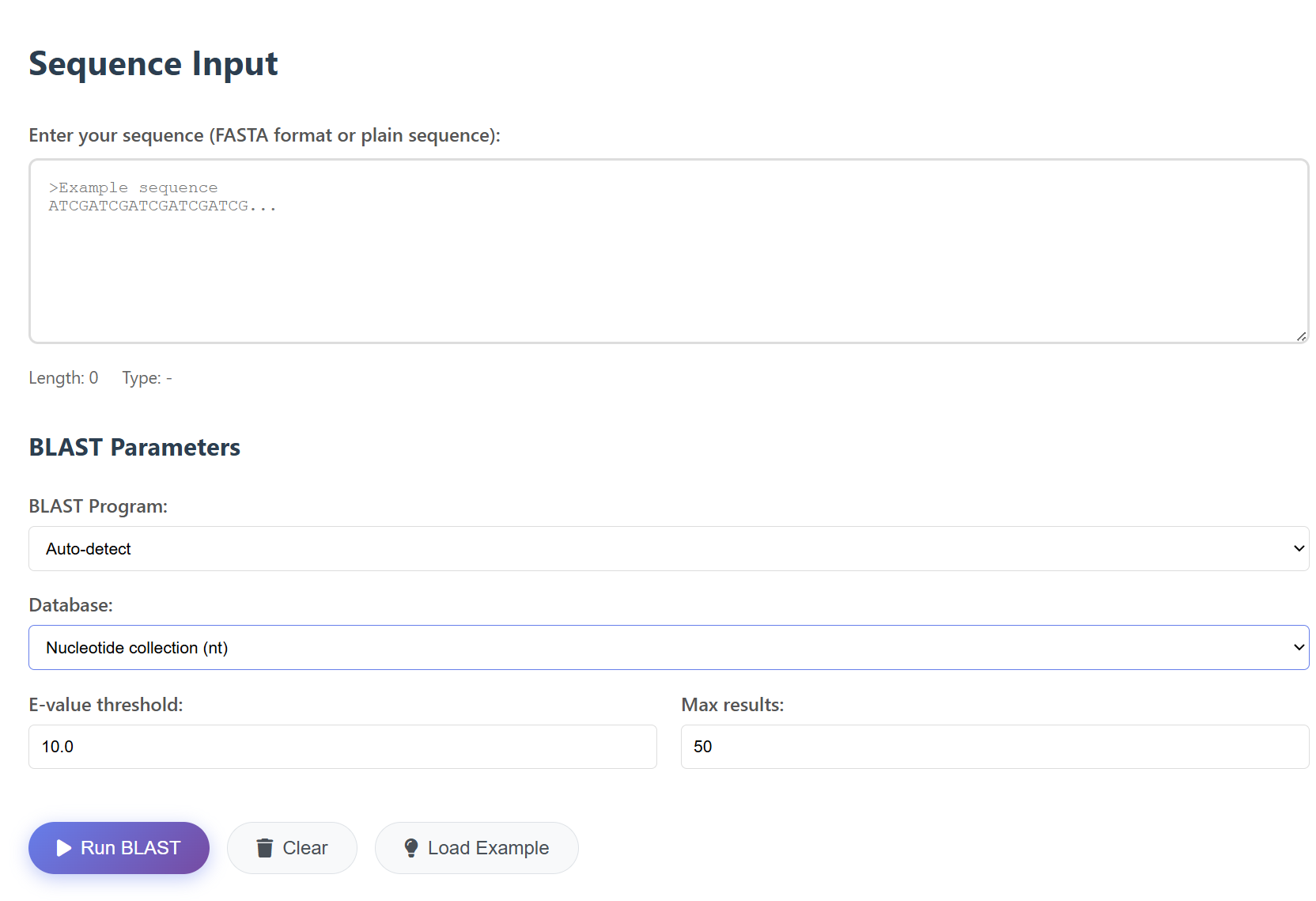Click the "Max results:" label
Viewport: 1316px width, 901px height.
pyautogui.click(x=732, y=705)
